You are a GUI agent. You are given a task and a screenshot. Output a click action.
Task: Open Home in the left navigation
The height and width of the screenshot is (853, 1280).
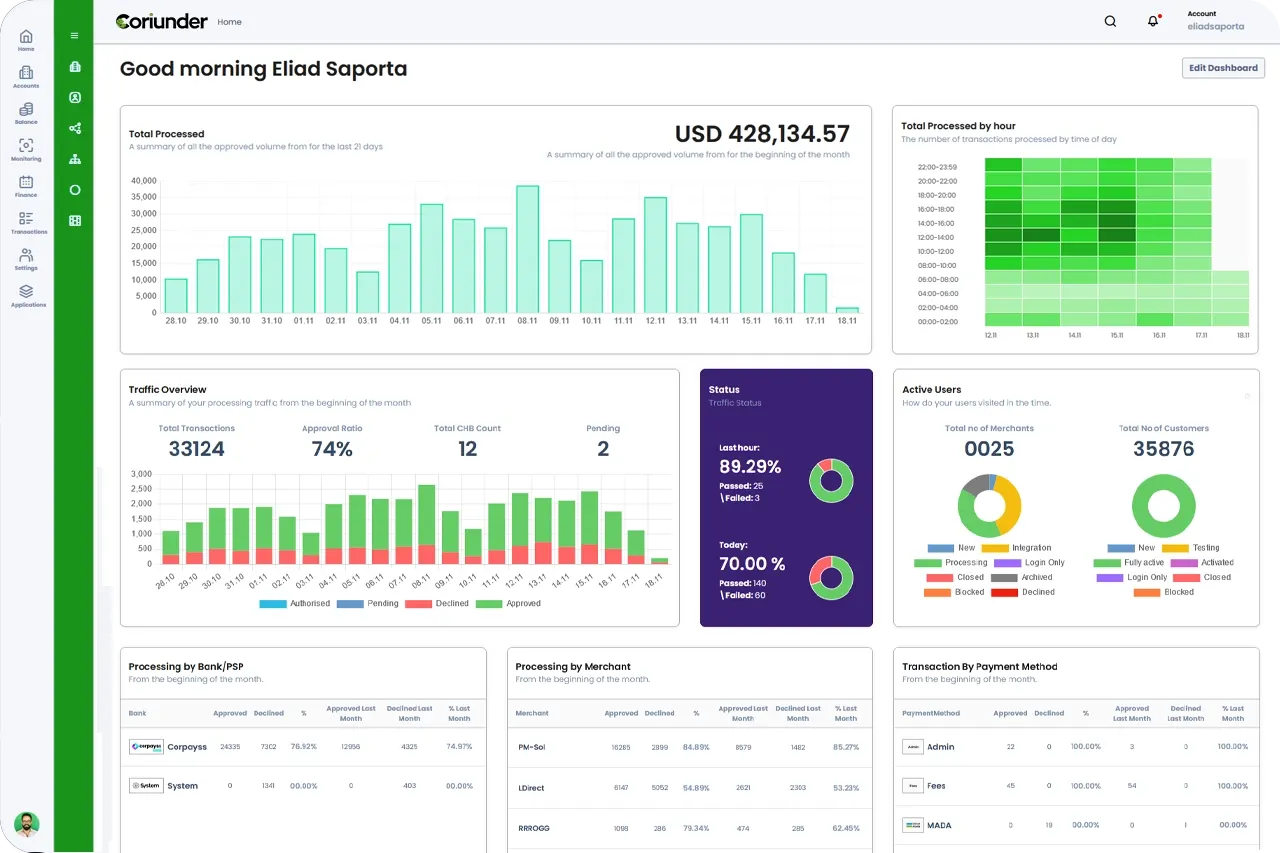pyautogui.click(x=26, y=40)
